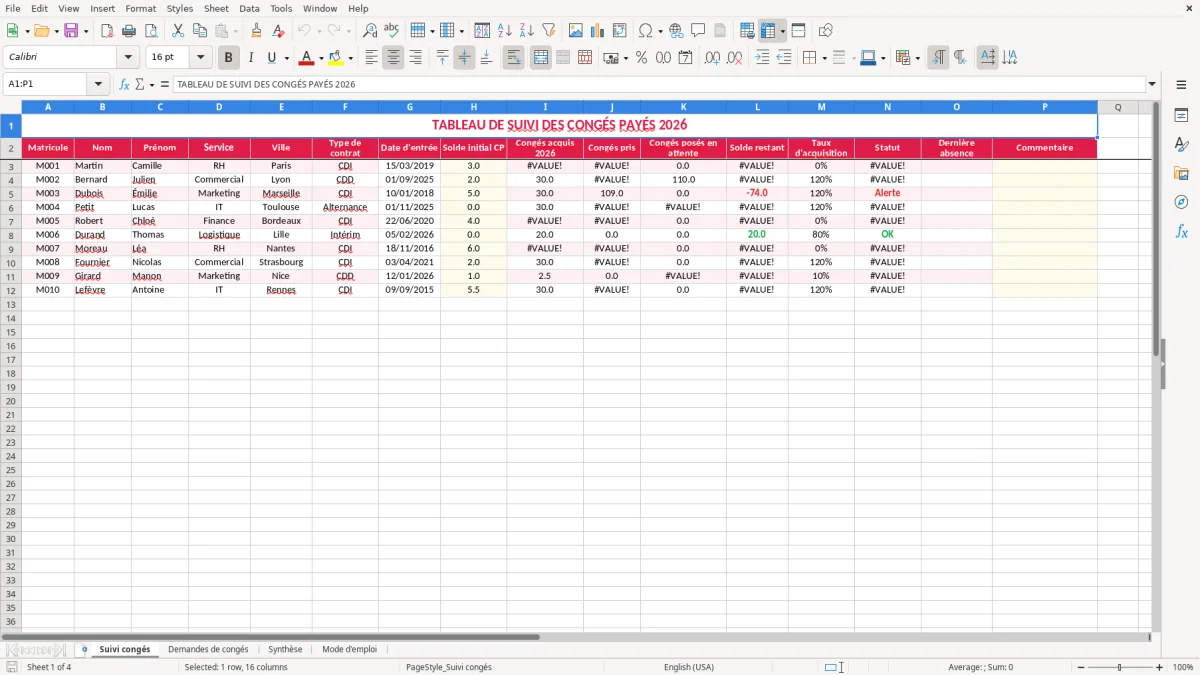1200x675 pixels.
Task: Switch to Demandes de congés sheet tab
Action: [x=208, y=649]
